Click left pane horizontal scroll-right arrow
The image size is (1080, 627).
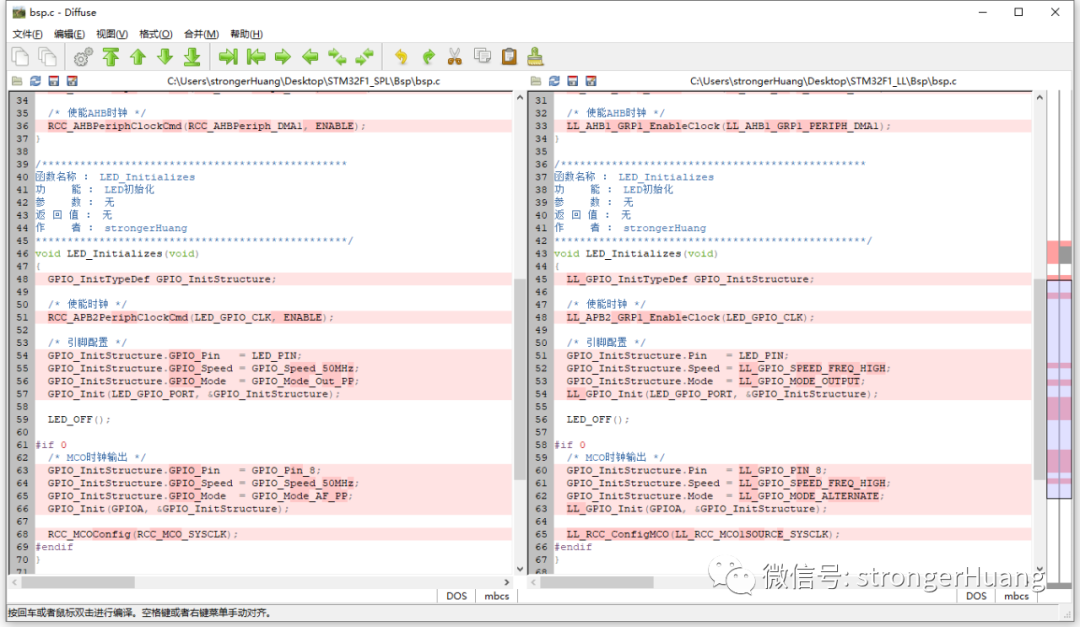click(507, 582)
